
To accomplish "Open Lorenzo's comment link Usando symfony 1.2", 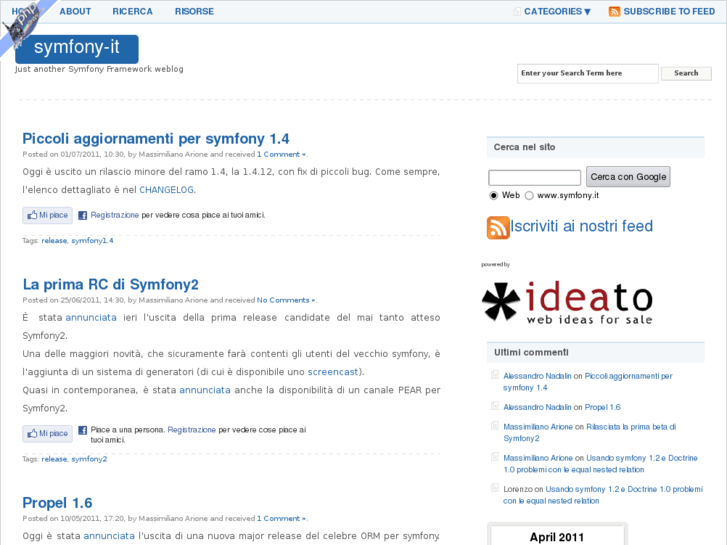I will (x=603, y=495).
